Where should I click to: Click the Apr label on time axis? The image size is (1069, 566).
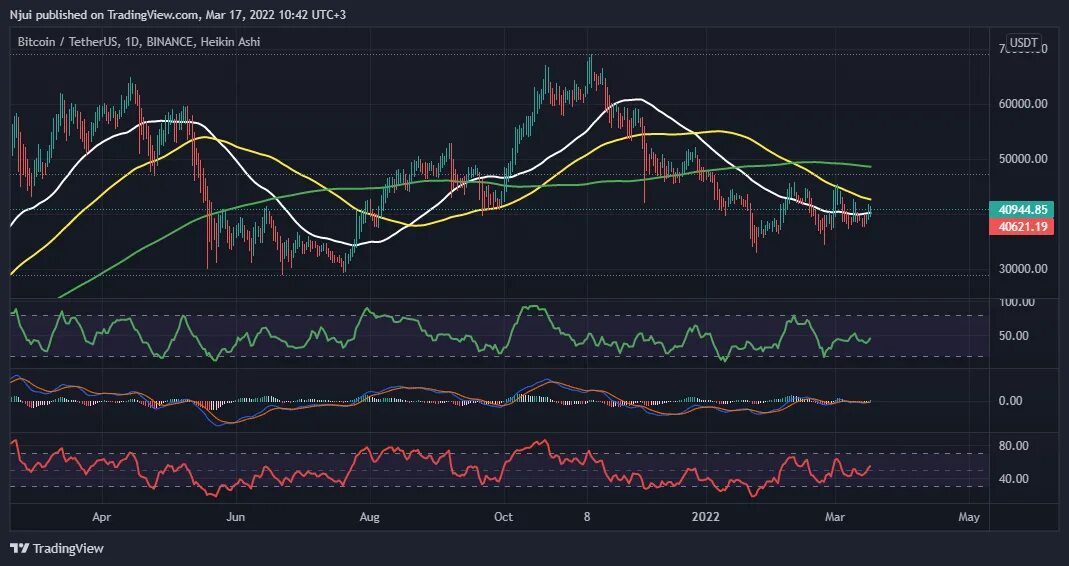tap(102, 518)
